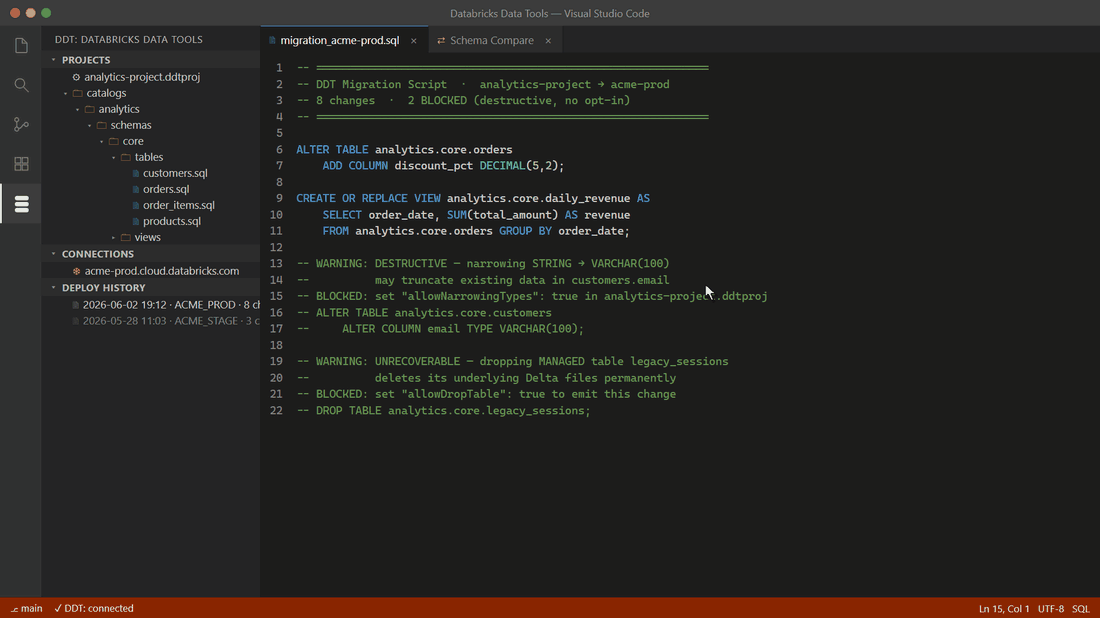Collapse the analytics tree node arrow

(x=77, y=109)
